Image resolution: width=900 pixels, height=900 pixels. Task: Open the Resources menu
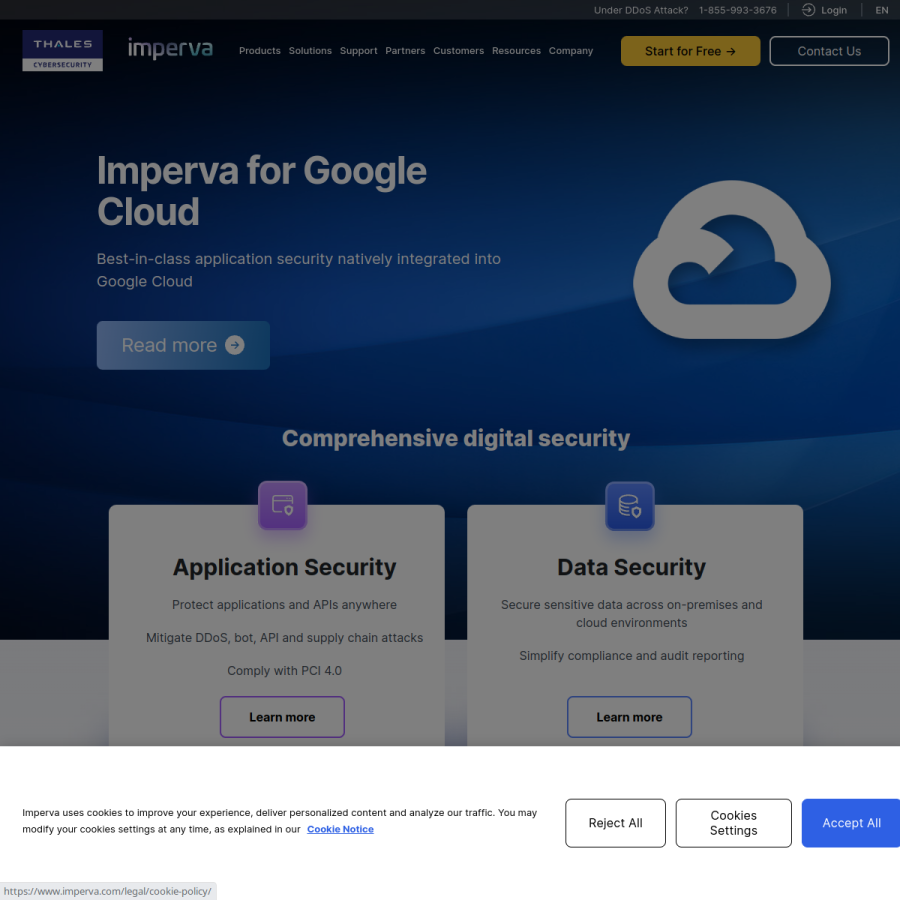tap(516, 51)
